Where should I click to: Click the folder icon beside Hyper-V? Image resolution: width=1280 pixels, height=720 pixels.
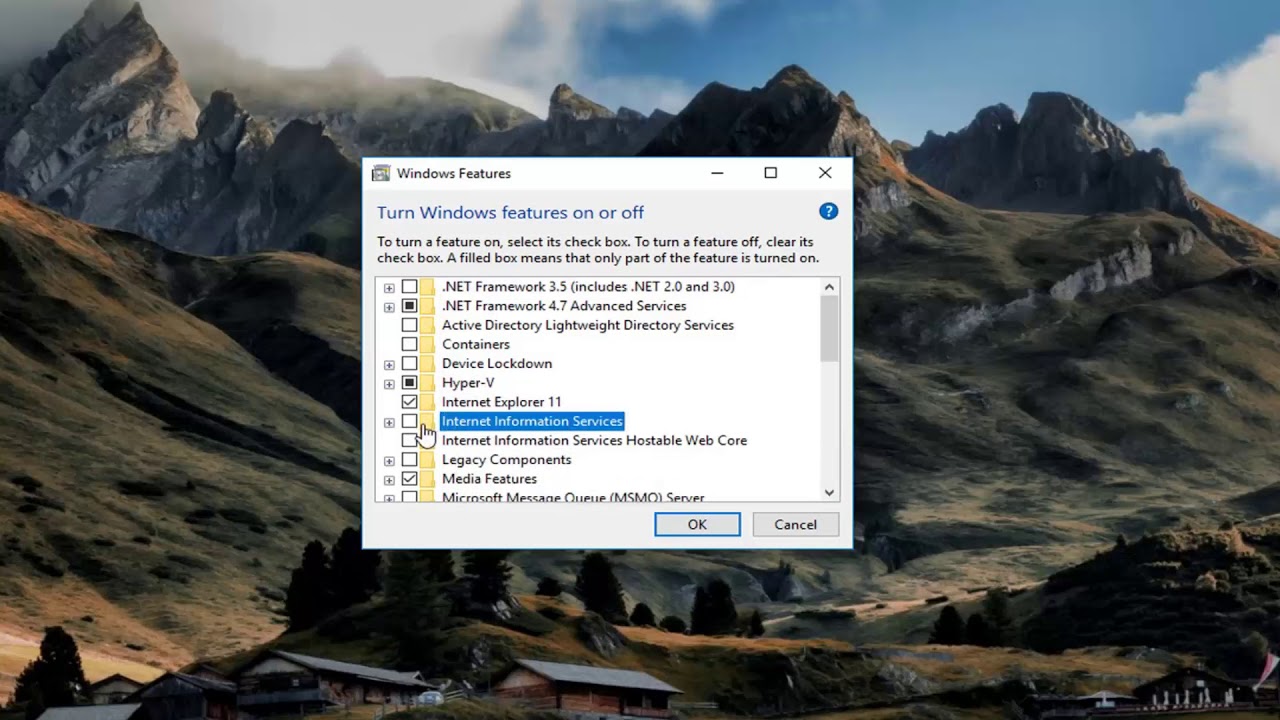pos(428,383)
